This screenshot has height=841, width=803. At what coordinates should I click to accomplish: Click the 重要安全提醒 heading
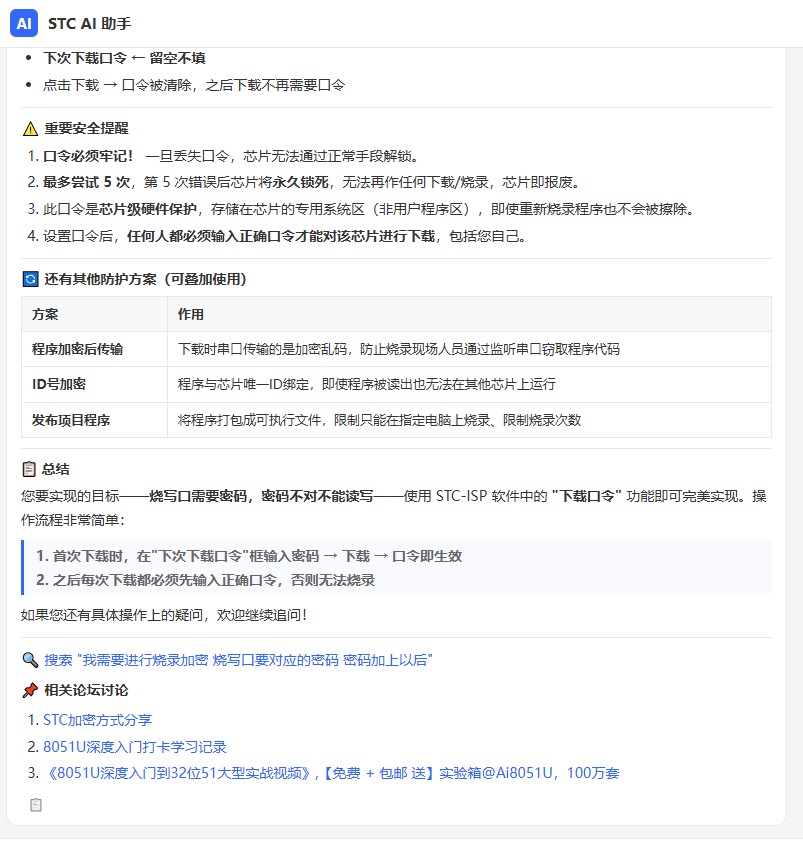pos(86,129)
